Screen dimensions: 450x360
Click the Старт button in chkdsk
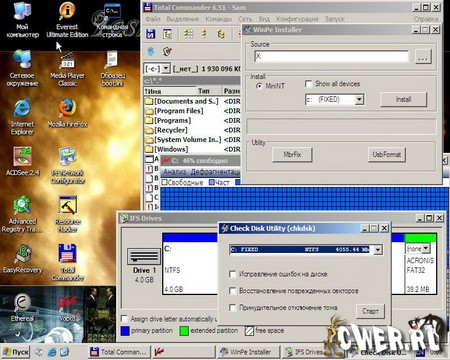[x=370, y=311]
